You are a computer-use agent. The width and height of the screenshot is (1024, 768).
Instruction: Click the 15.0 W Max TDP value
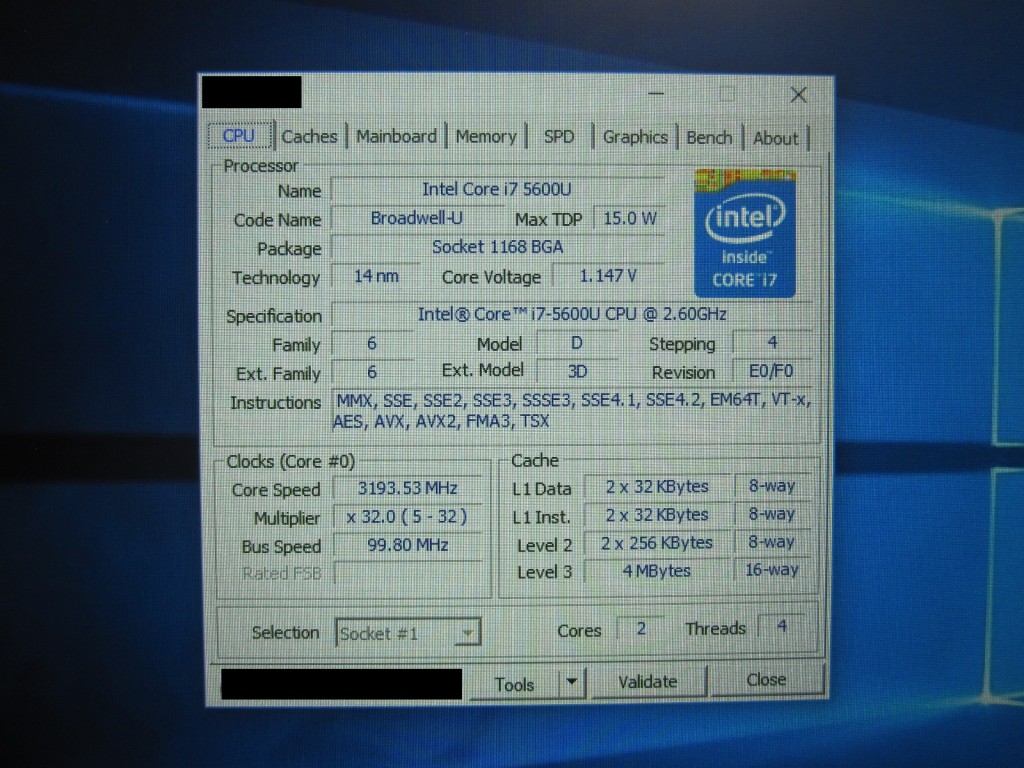pos(630,218)
